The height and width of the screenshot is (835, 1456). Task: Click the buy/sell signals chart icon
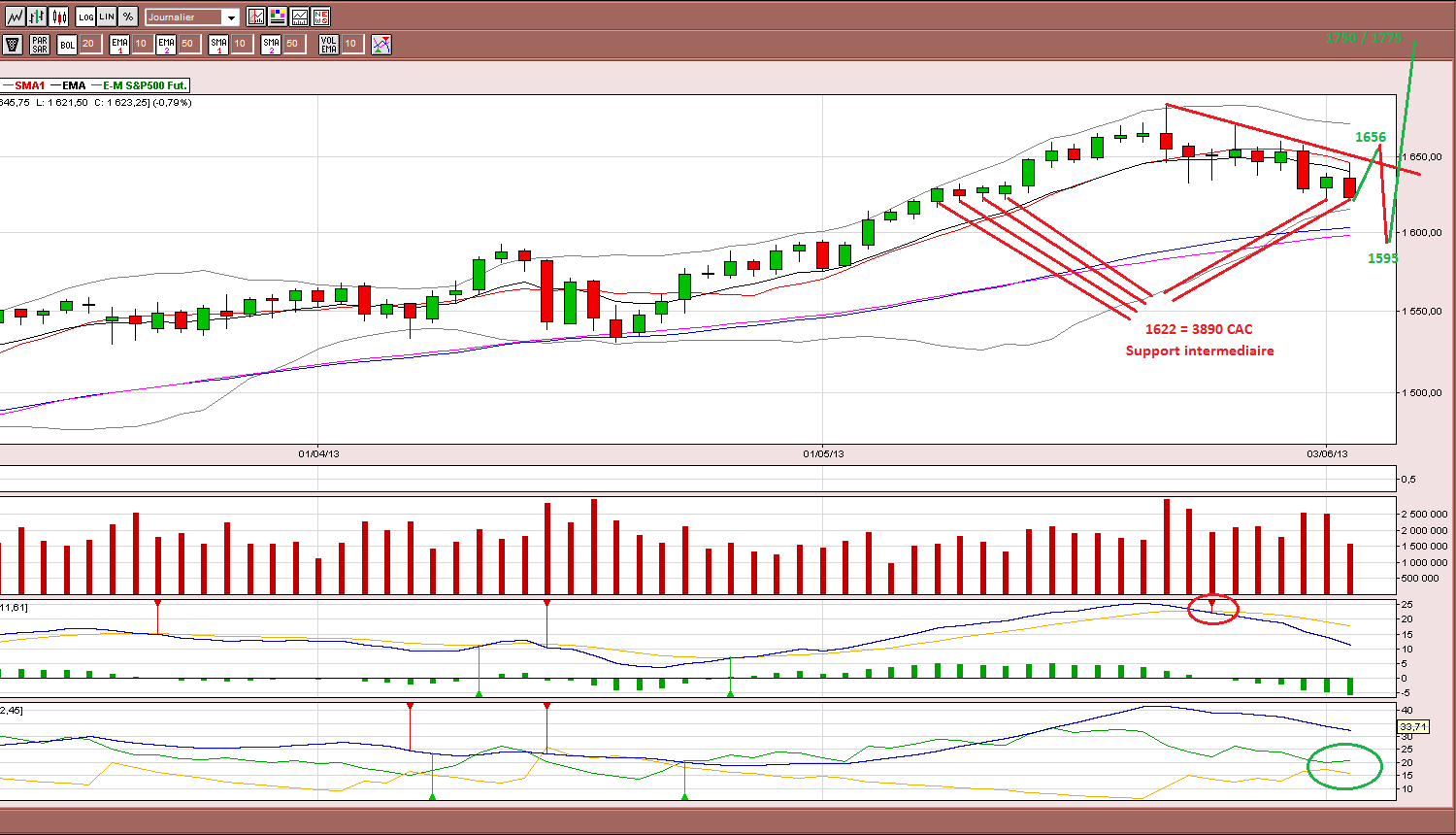(x=381, y=44)
